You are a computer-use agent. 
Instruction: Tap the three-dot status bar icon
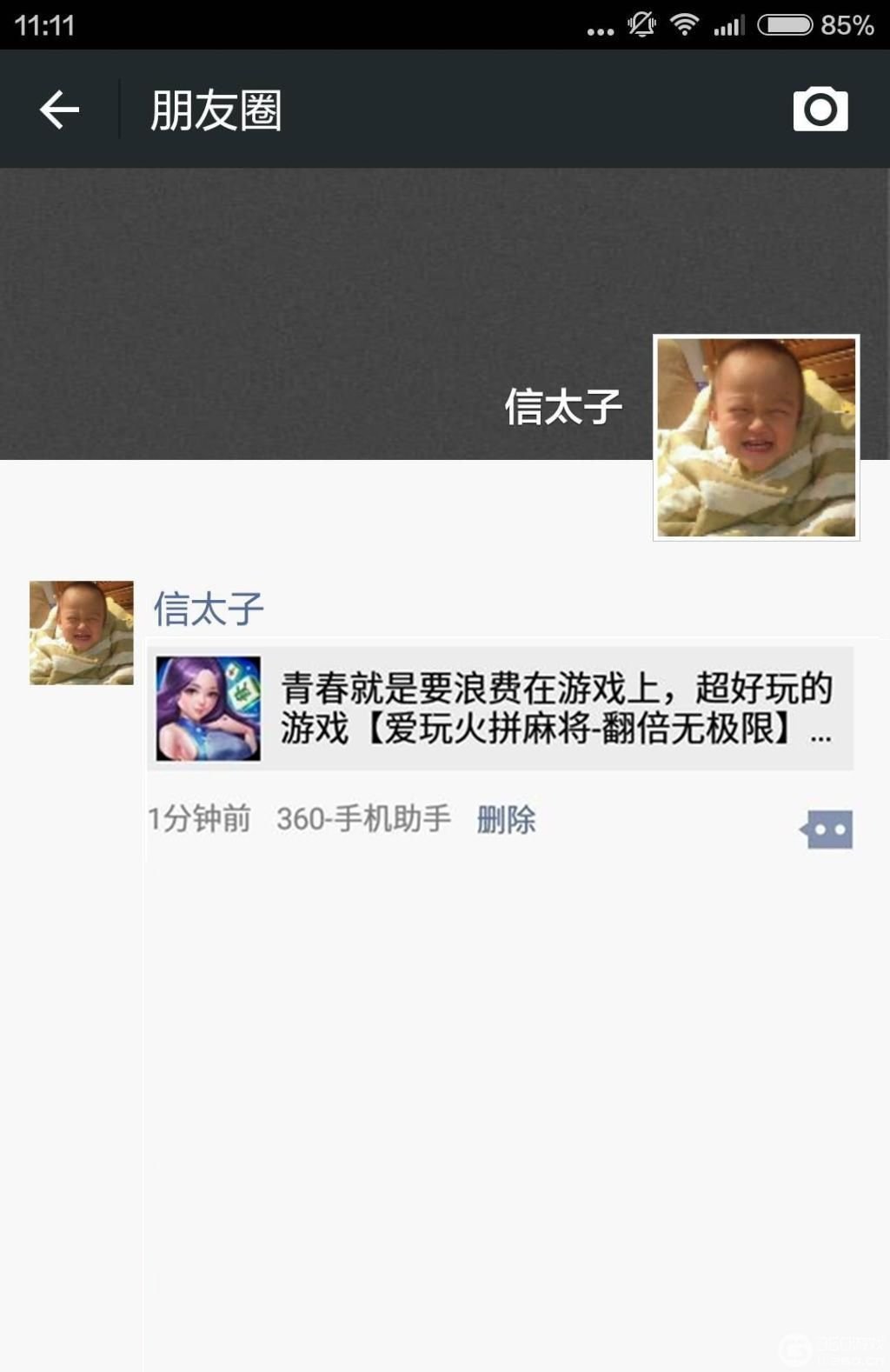[x=600, y=31]
